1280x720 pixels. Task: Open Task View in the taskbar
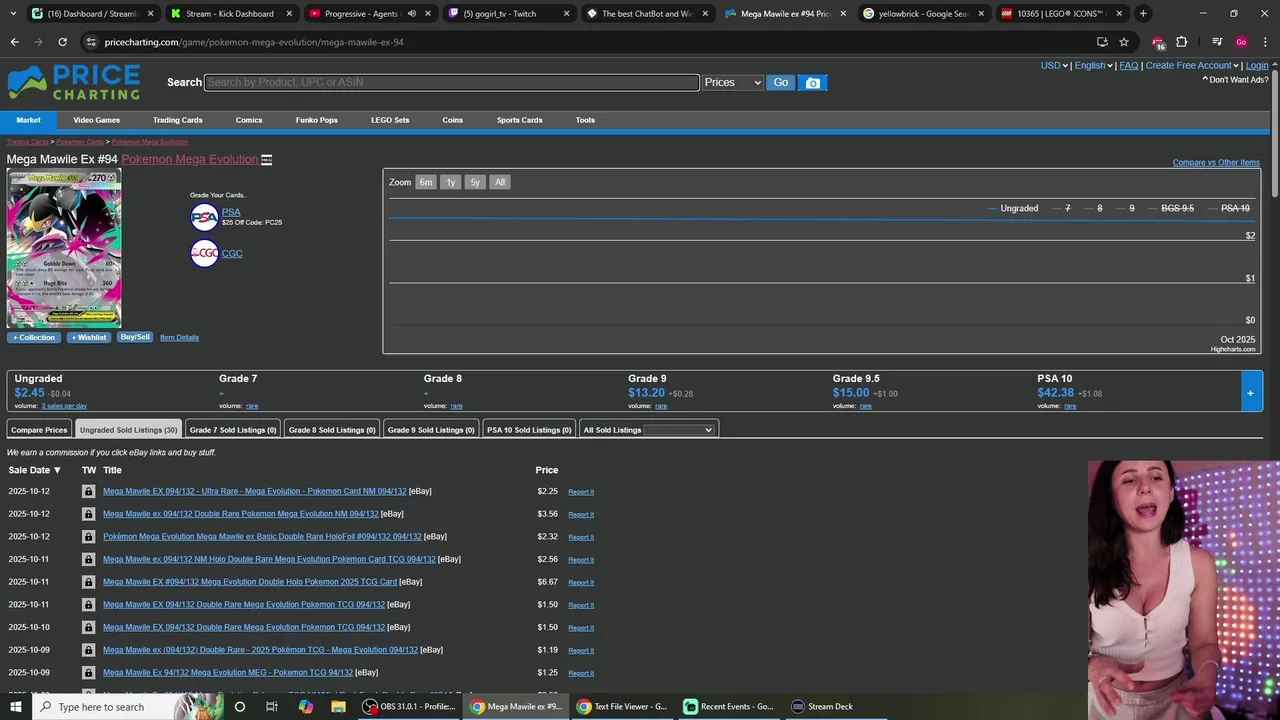(x=272, y=707)
